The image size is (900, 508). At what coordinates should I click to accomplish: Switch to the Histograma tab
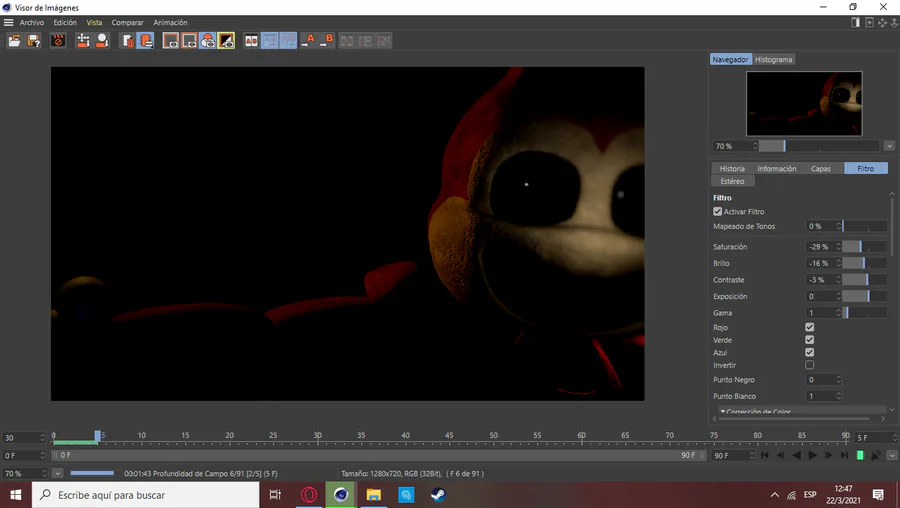pos(773,60)
